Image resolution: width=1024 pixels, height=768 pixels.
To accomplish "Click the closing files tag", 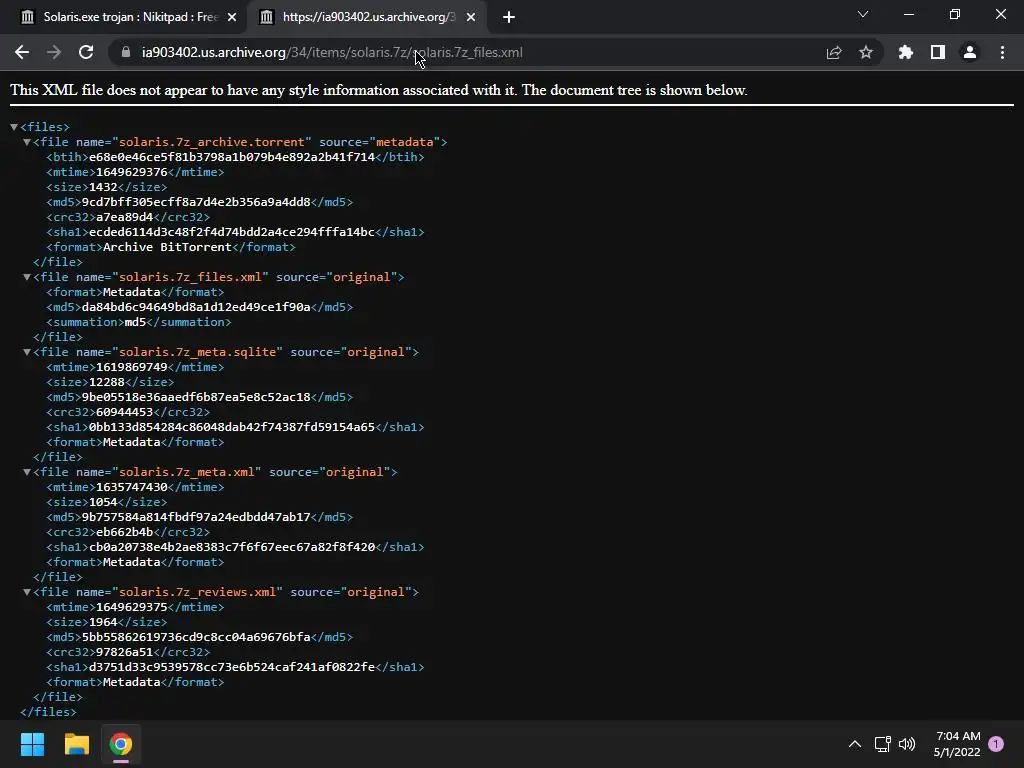I will click(x=48, y=712).
